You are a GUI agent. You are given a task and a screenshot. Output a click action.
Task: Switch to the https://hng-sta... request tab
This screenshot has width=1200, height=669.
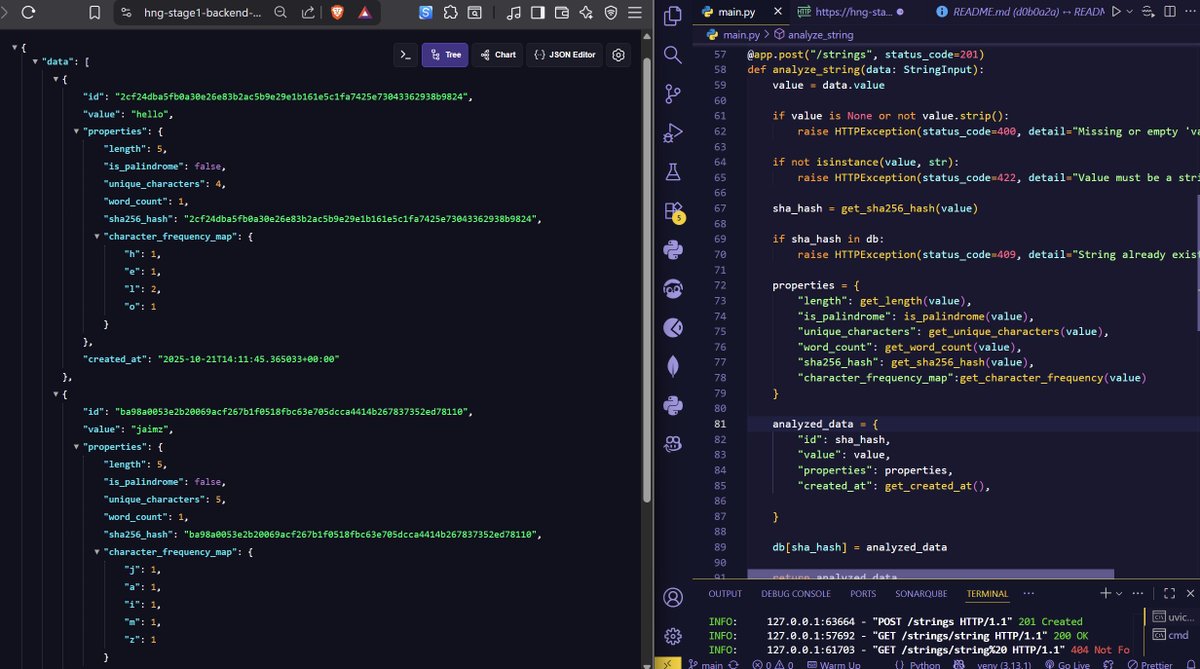[852, 12]
